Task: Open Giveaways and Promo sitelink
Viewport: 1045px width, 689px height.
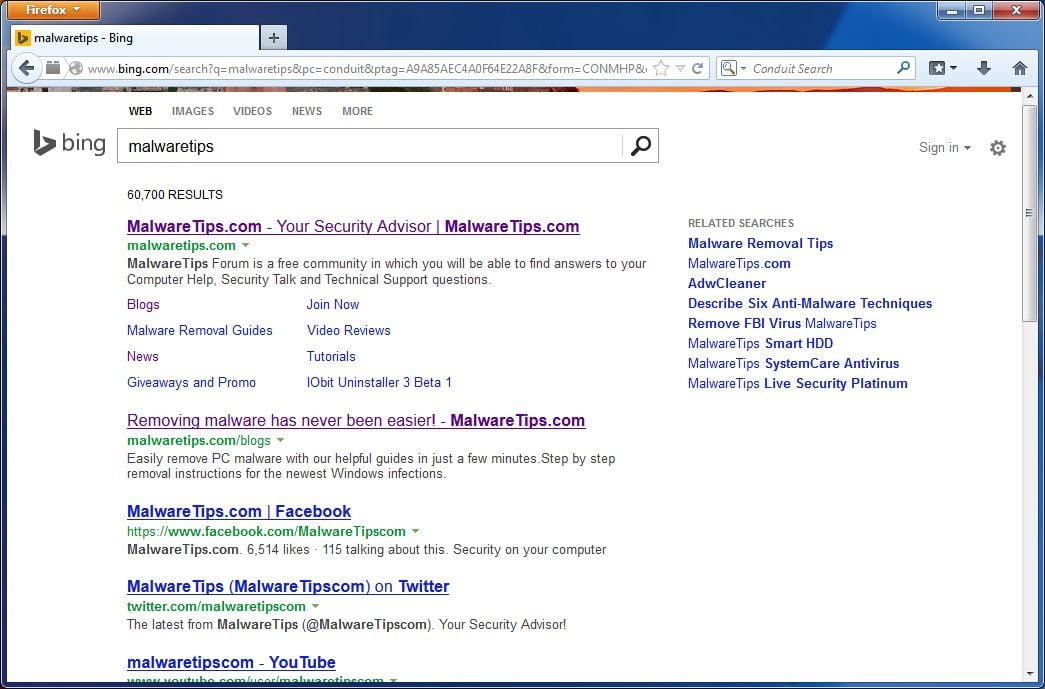Action: 191,382
